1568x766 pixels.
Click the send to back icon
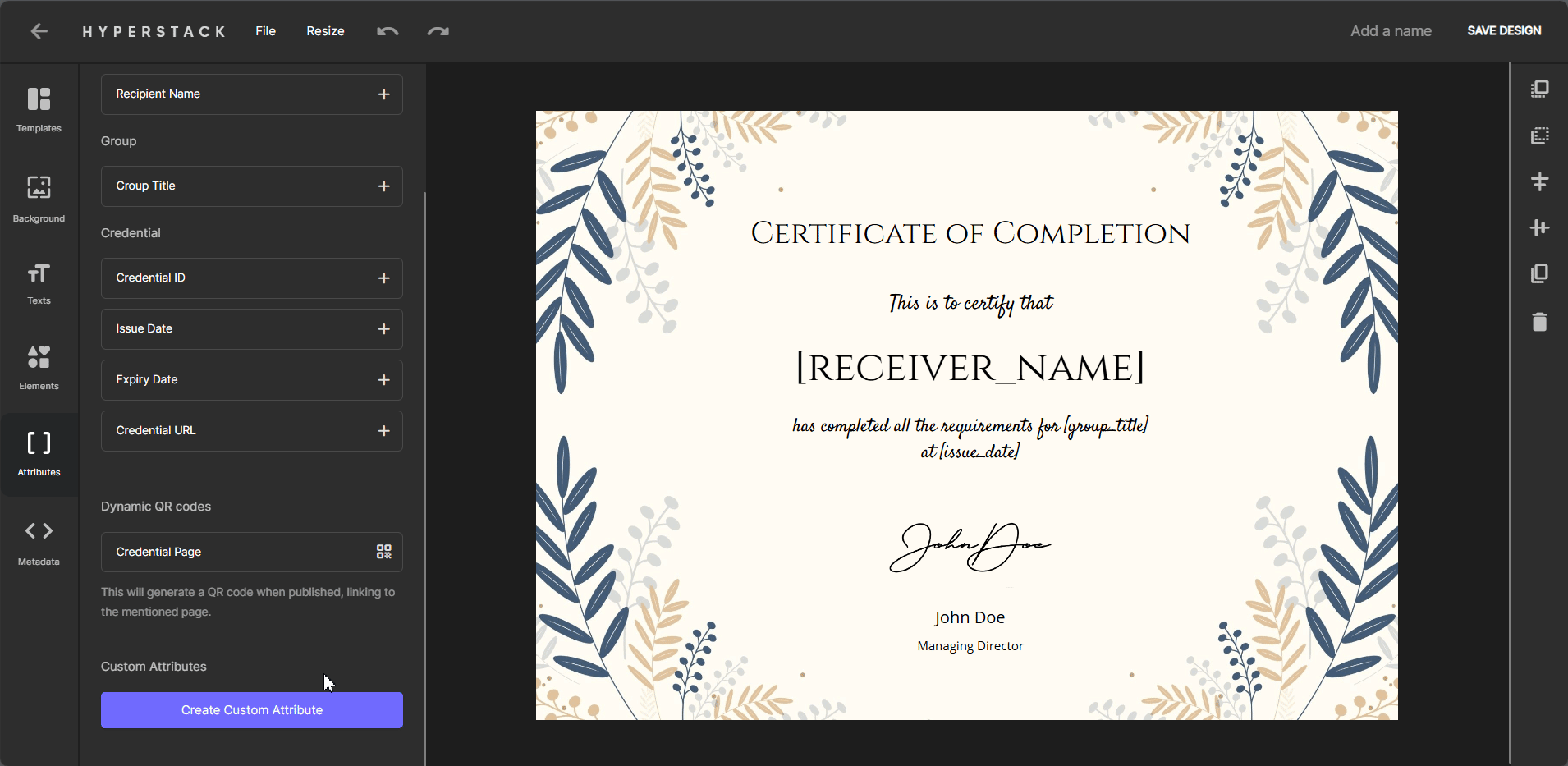point(1539,135)
